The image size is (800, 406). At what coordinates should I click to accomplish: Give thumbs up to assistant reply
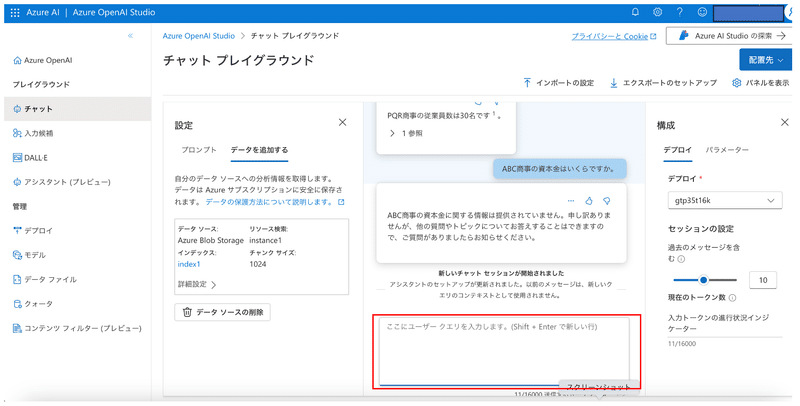tap(588, 201)
